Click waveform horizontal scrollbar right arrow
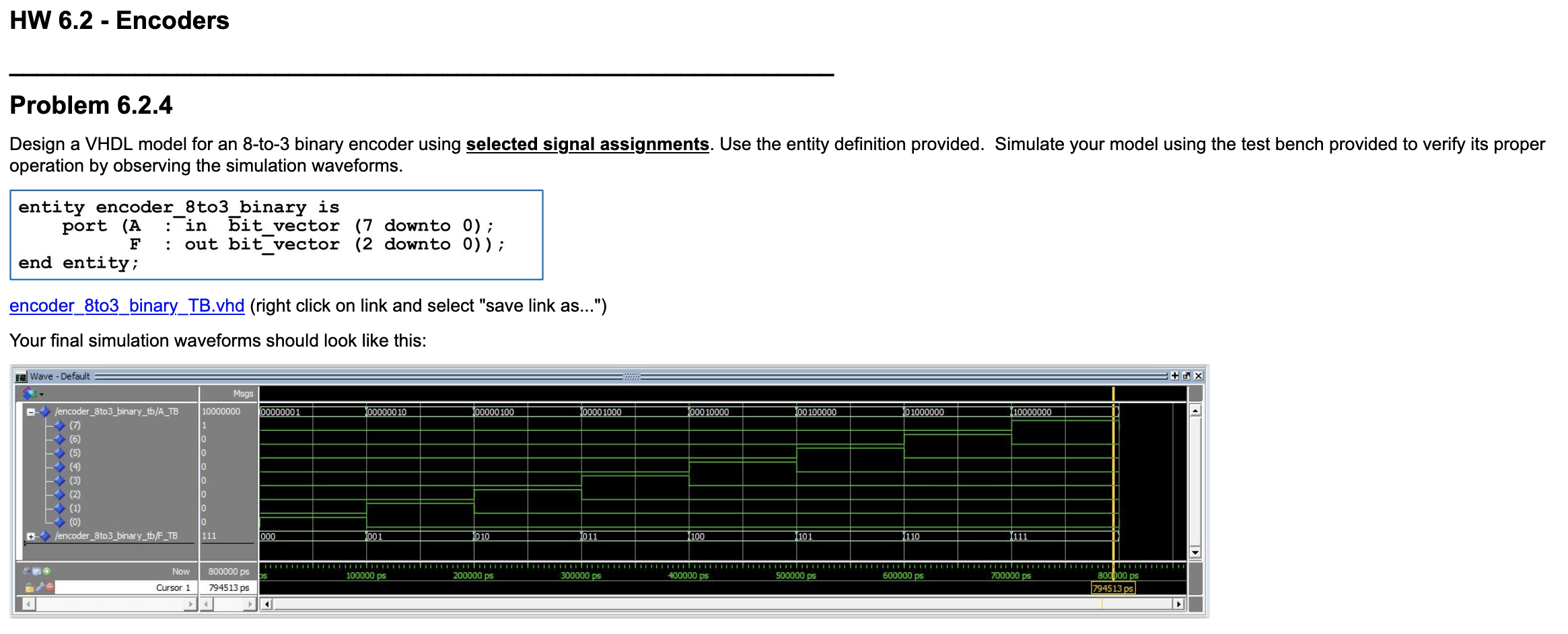 tap(1178, 604)
